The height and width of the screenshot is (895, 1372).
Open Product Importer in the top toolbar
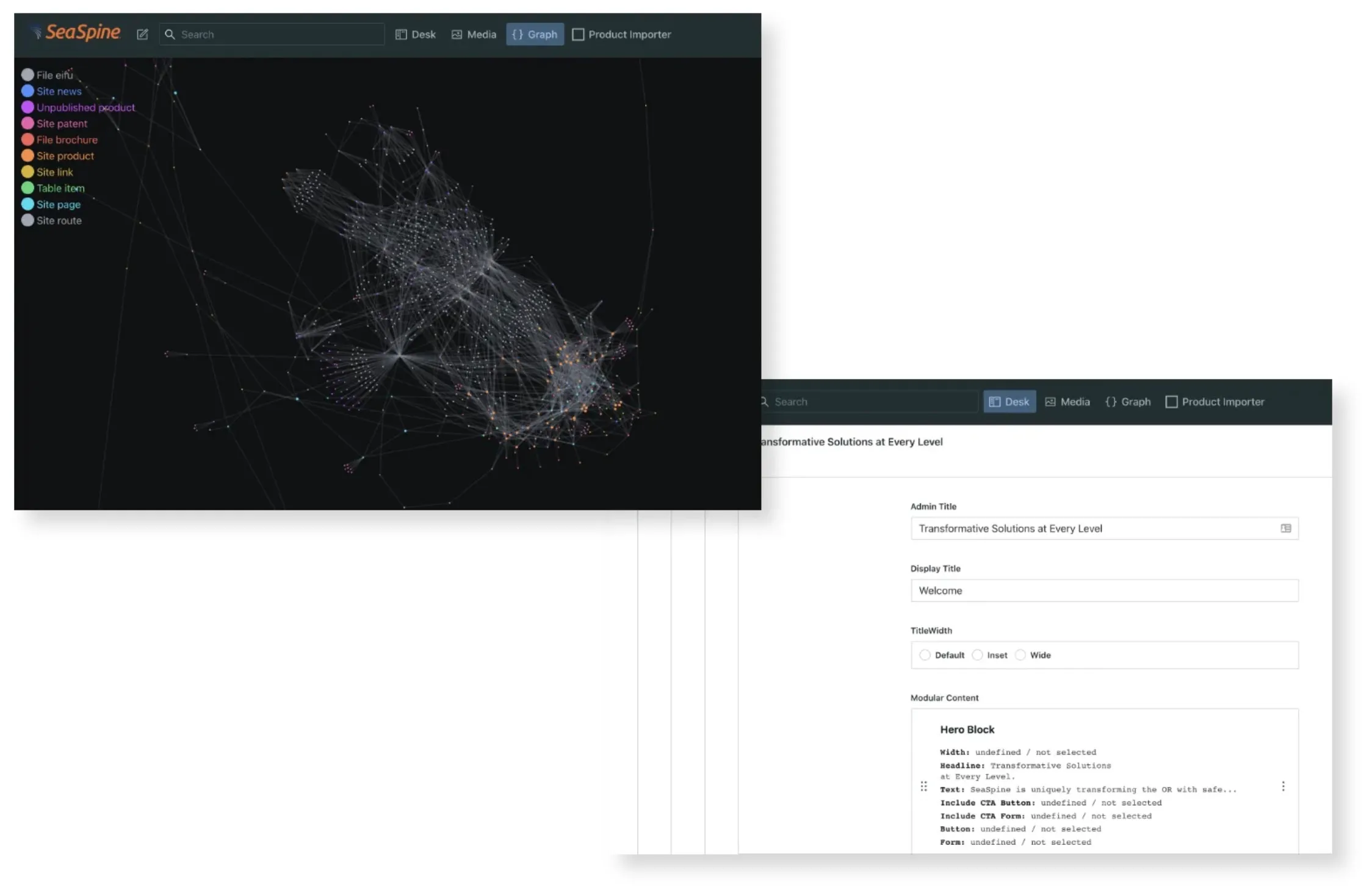pyautogui.click(x=621, y=34)
